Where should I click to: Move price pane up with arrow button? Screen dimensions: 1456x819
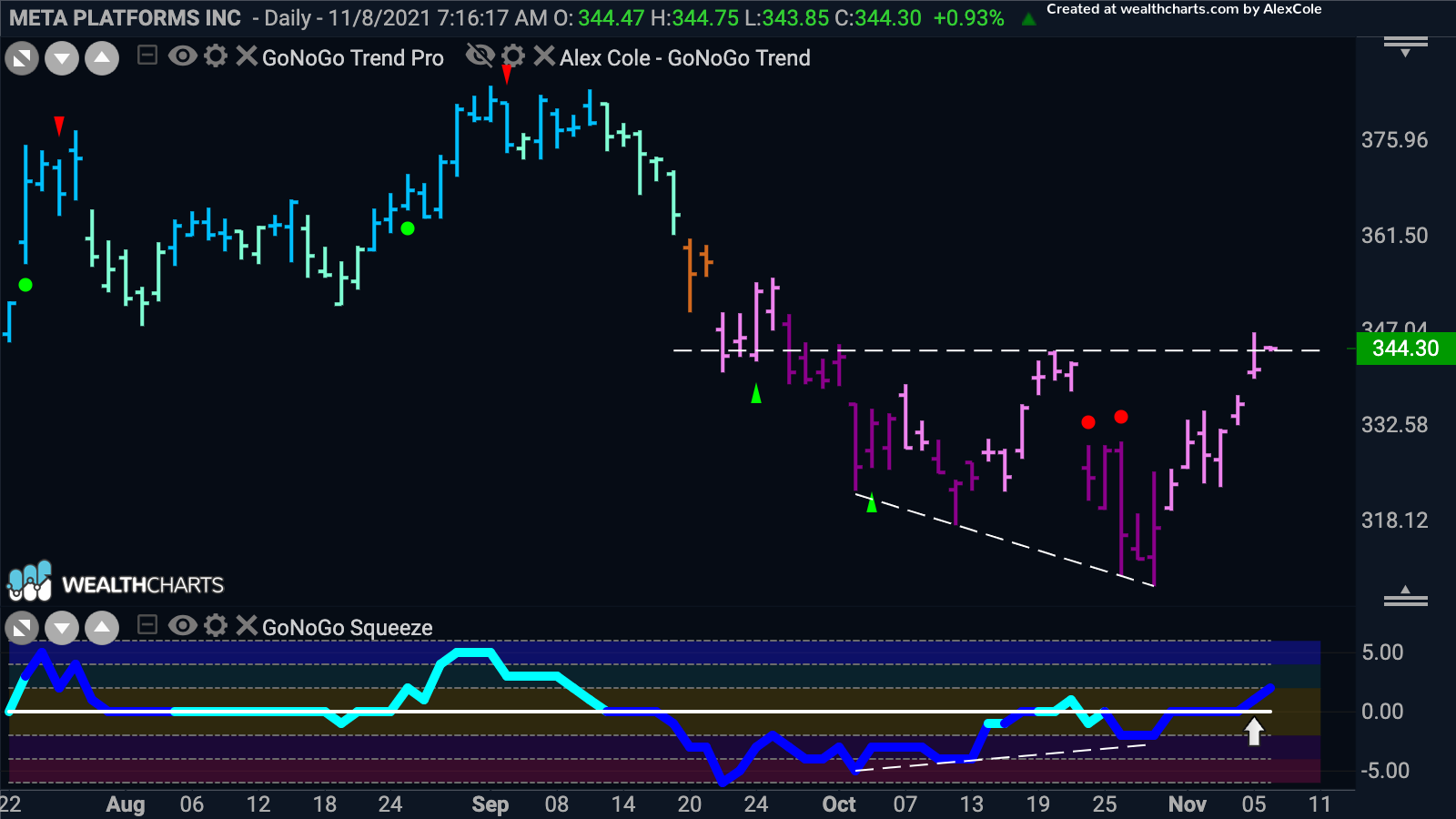coord(102,59)
